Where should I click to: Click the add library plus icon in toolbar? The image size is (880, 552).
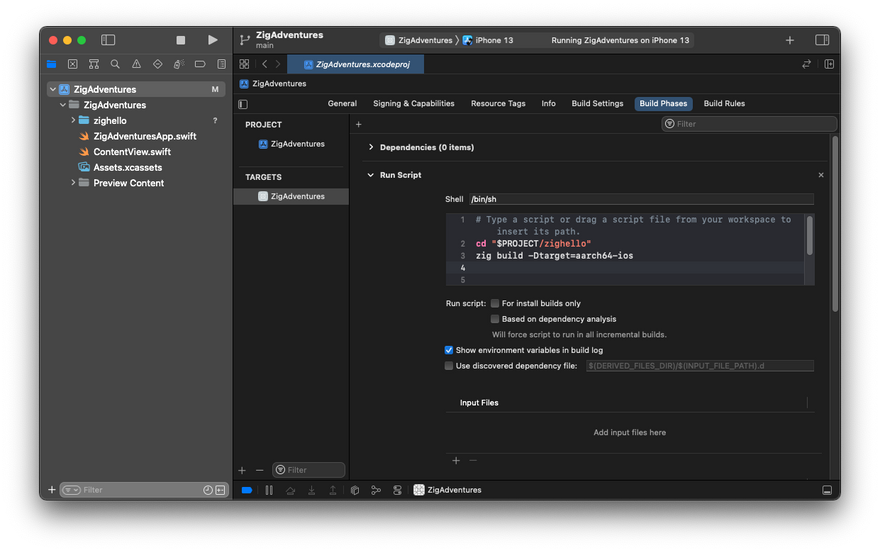click(x=790, y=40)
